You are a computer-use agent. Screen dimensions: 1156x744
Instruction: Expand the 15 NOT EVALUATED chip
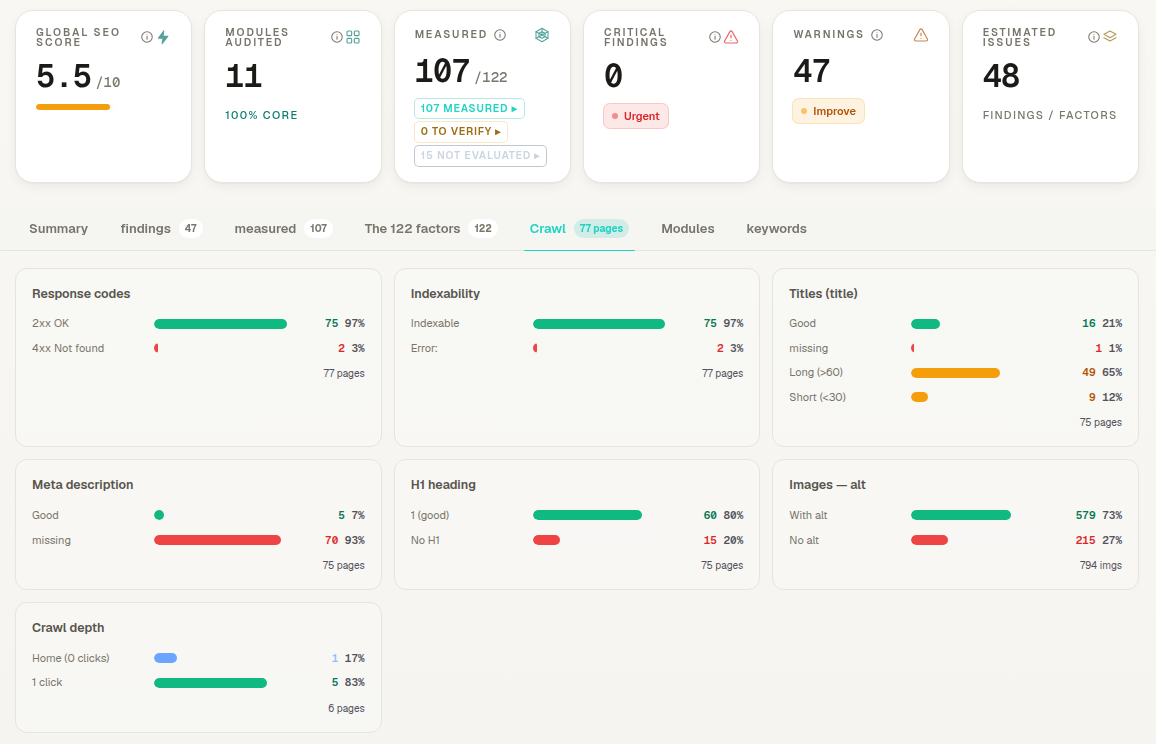click(x=480, y=156)
